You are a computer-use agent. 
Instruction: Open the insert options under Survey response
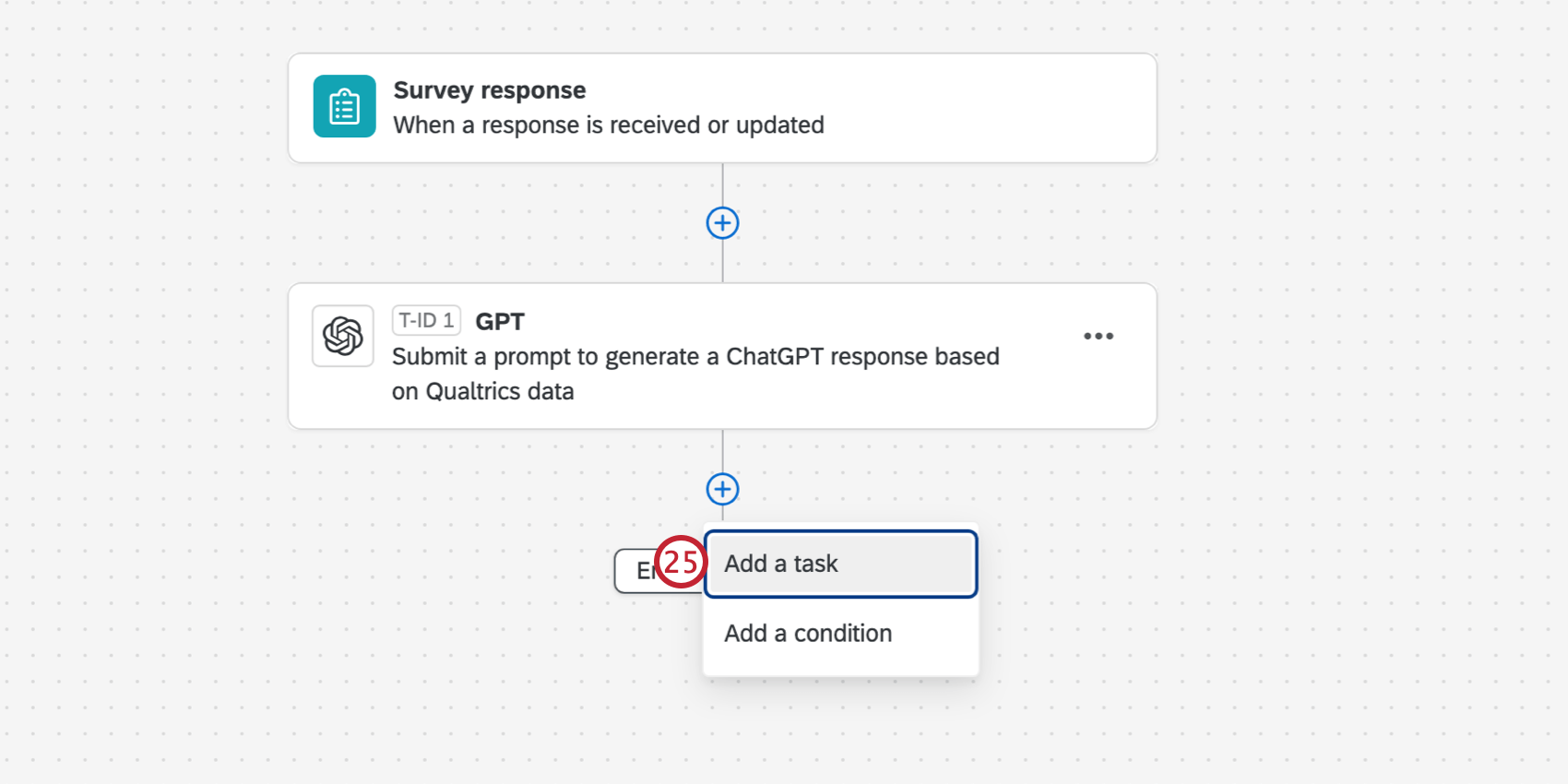(x=722, y=222)
